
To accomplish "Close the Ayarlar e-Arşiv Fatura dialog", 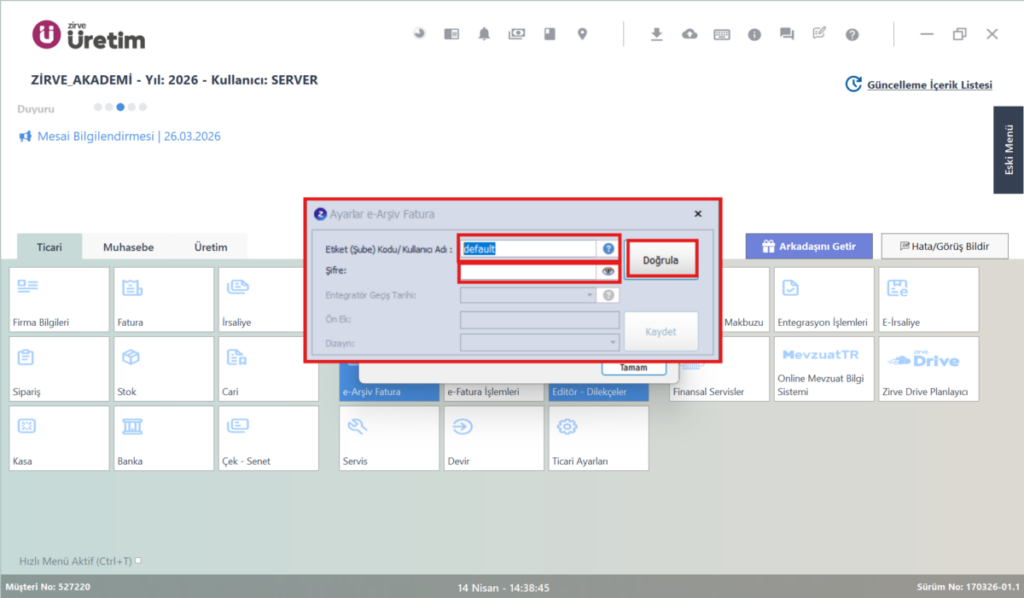I will [x=697, y=213].
